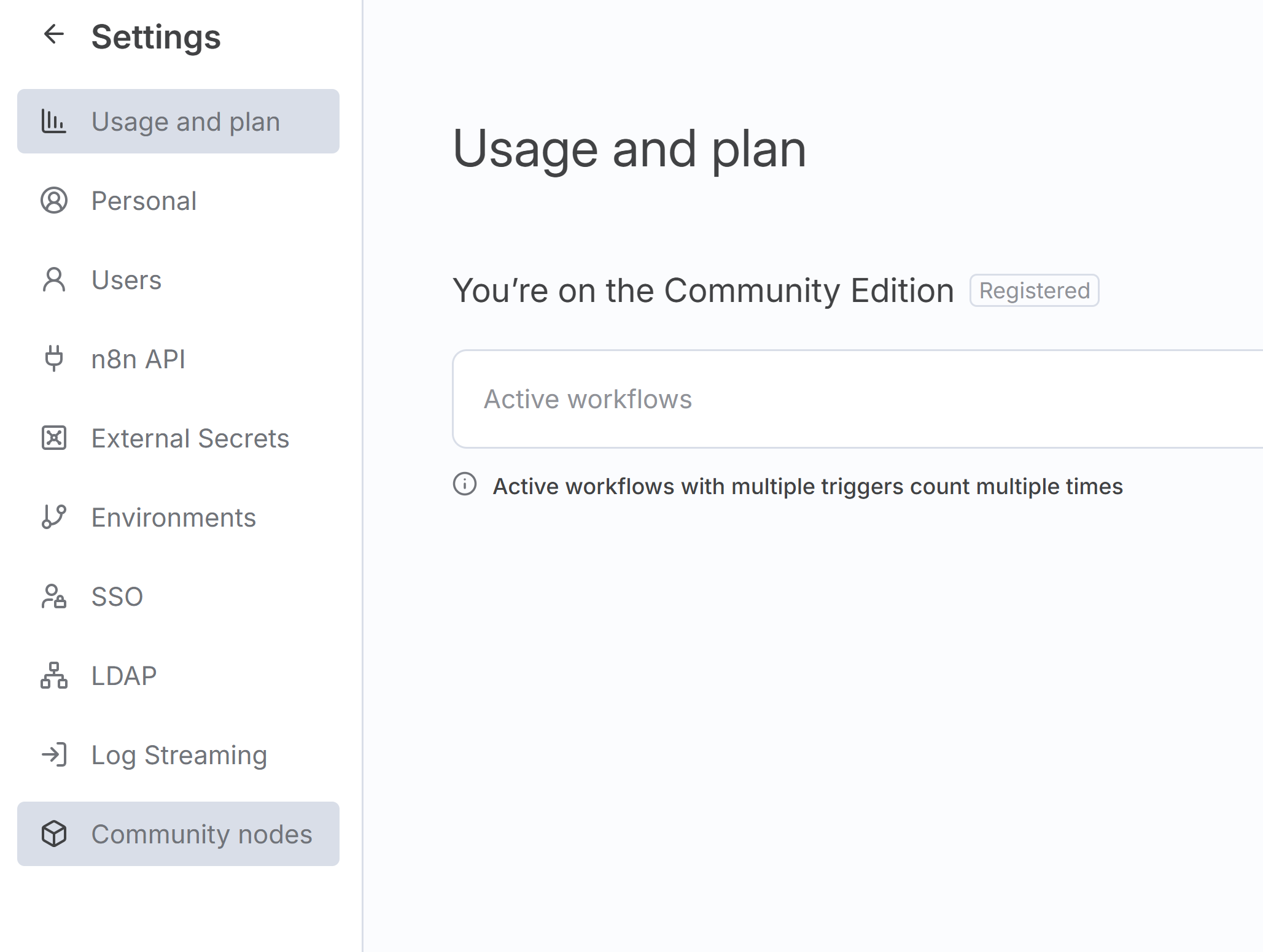Click the n8n API plug icon
Image resolution: width=1263 pixels, height=952 pixels.
(53, 358)
